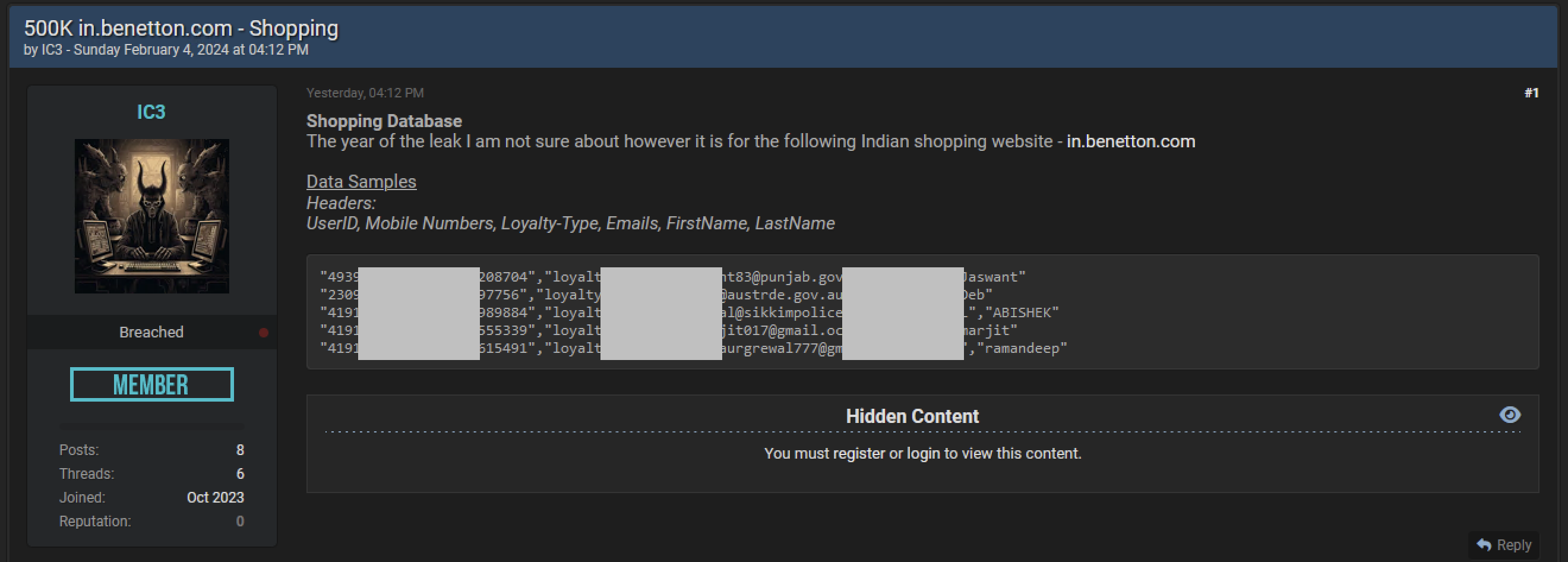Image resolution: width=1568 pixels, height=562 pixels.
Task: Click the Reply button label
Action: pos(1513,545)
